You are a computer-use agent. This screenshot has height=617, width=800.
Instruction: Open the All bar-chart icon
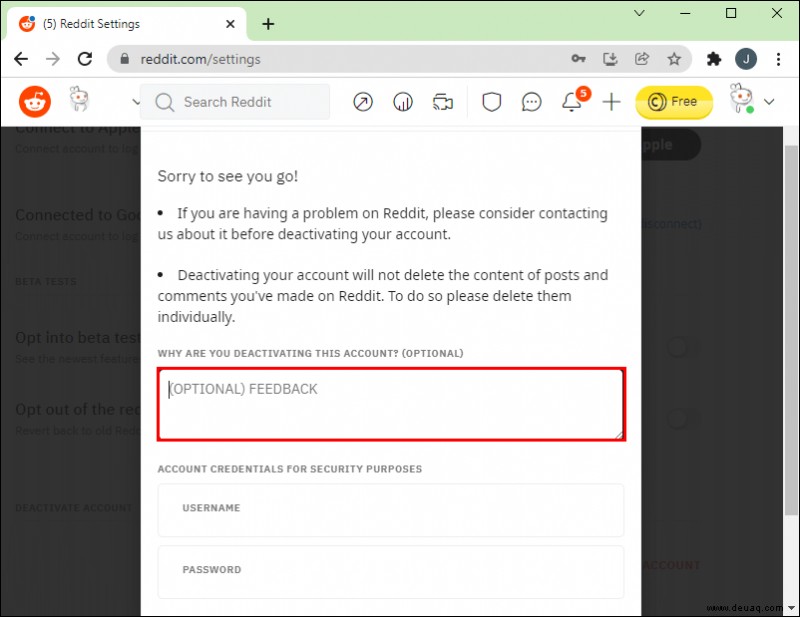(403, 102)
